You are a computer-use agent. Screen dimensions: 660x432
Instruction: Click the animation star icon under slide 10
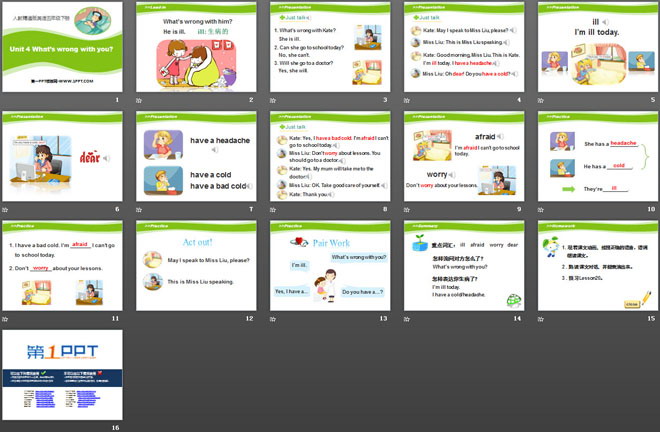point(540,210)
